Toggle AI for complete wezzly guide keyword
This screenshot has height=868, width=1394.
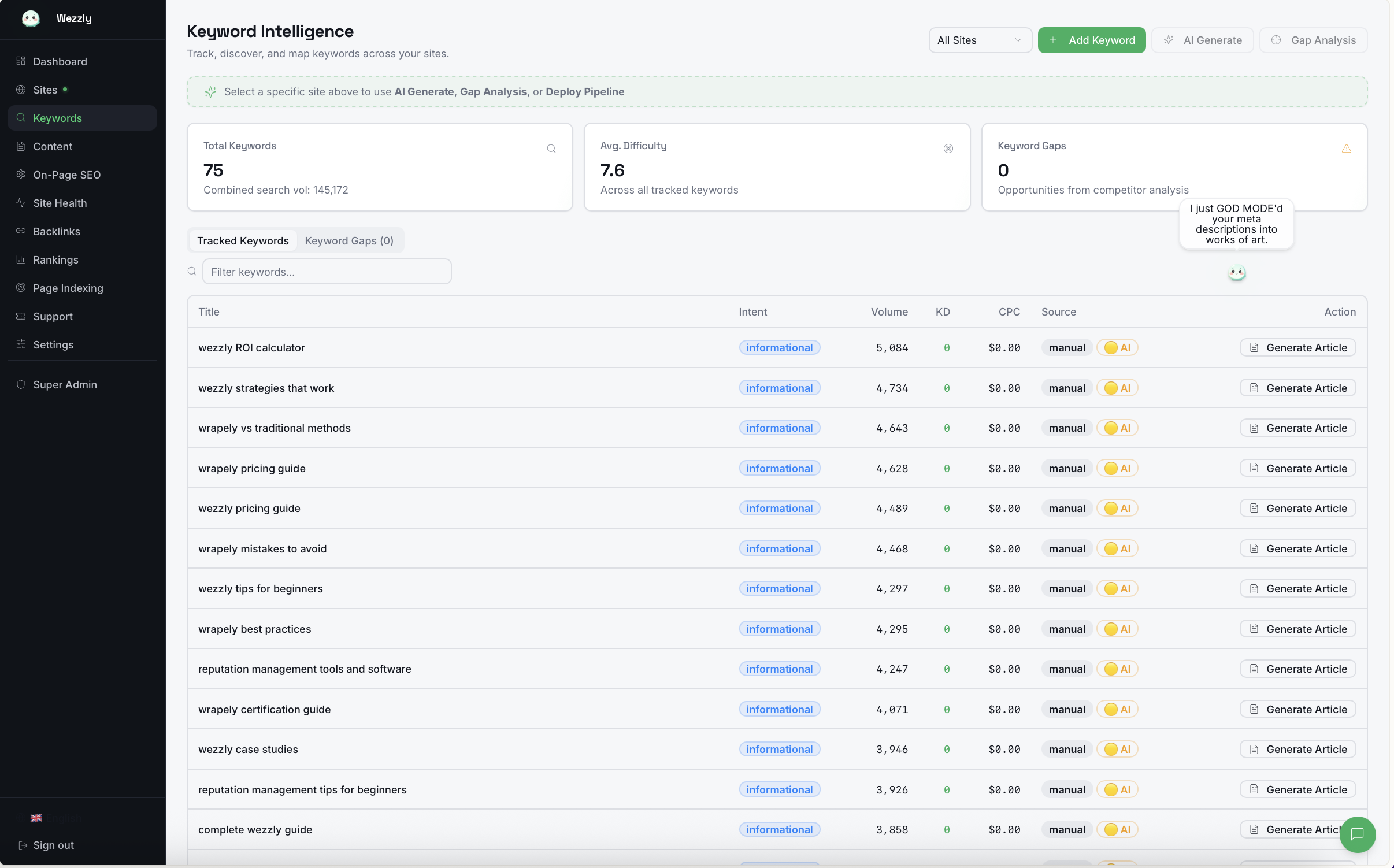coord(1117,829)
